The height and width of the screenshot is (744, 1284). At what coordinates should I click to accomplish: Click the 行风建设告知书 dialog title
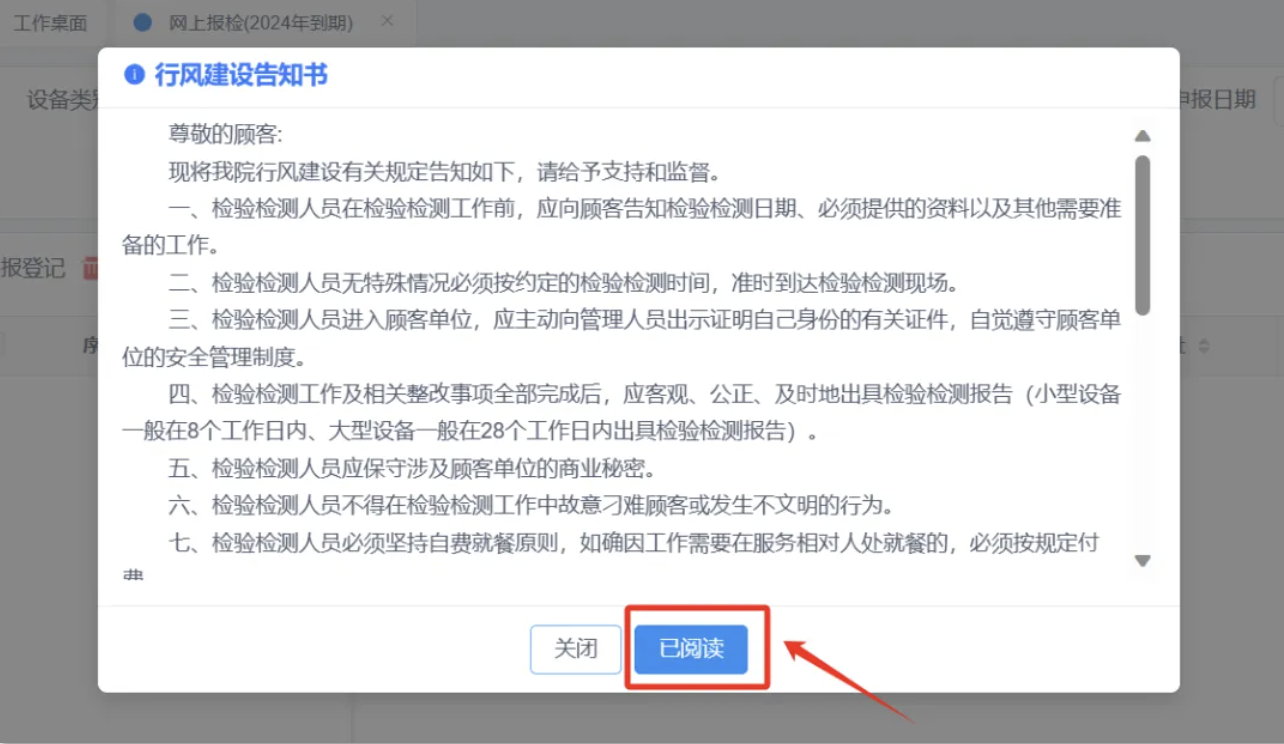[241, 75]
